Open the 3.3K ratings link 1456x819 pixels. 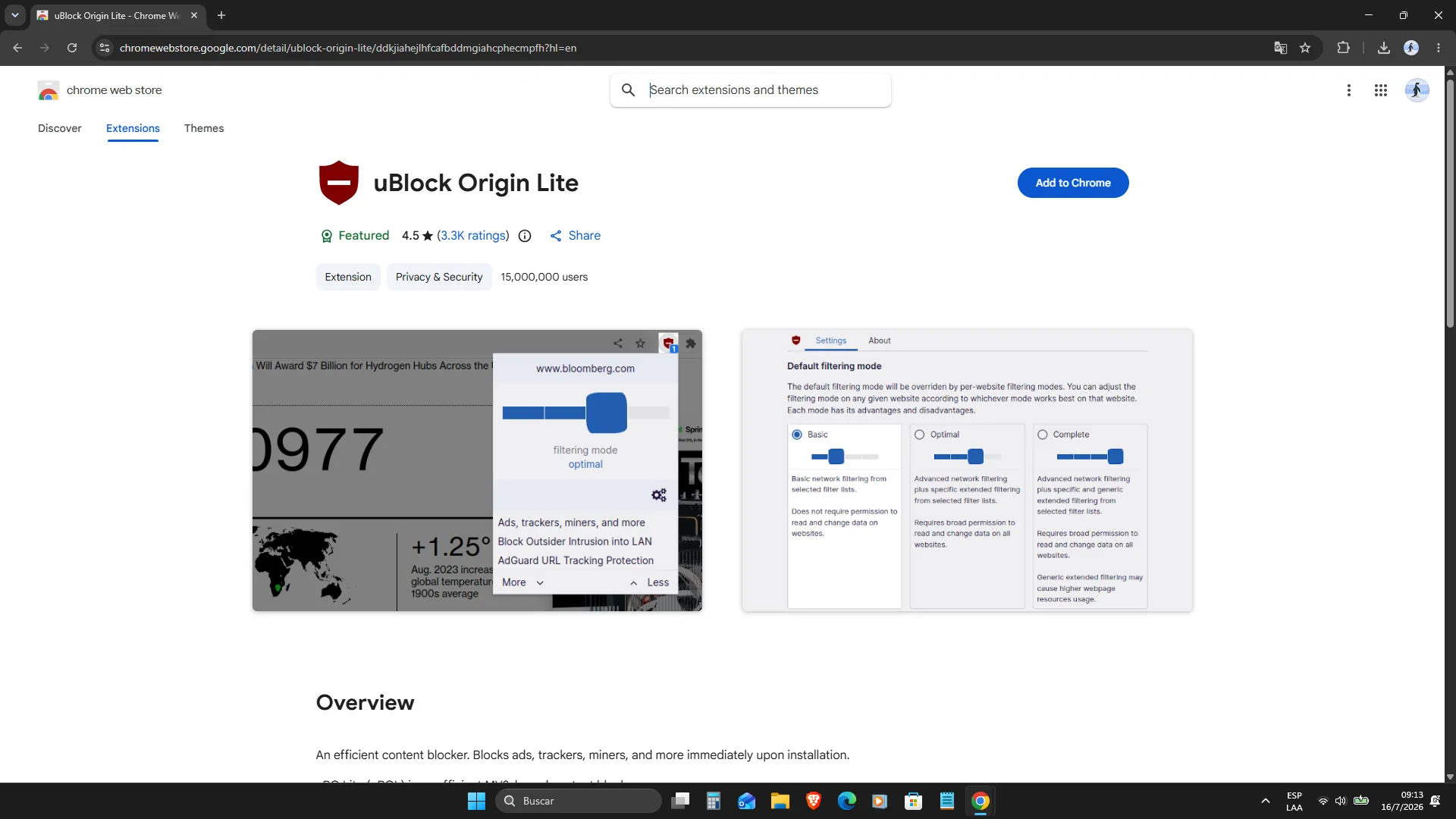point(473,236)
